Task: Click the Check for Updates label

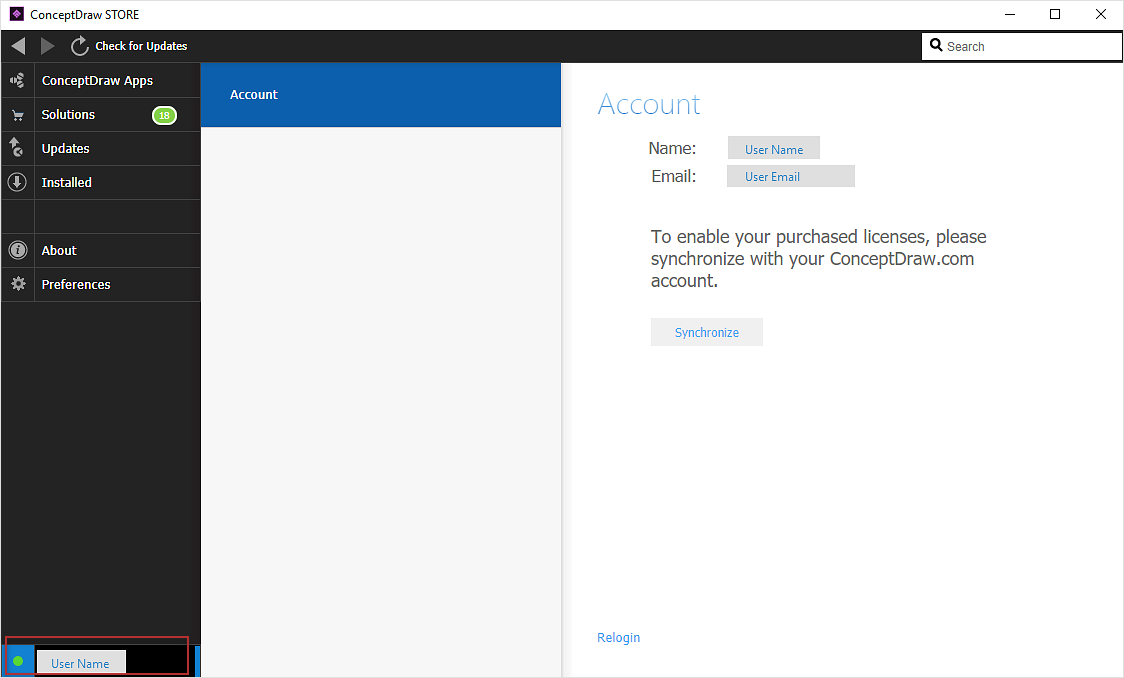Action: (141, 46)
